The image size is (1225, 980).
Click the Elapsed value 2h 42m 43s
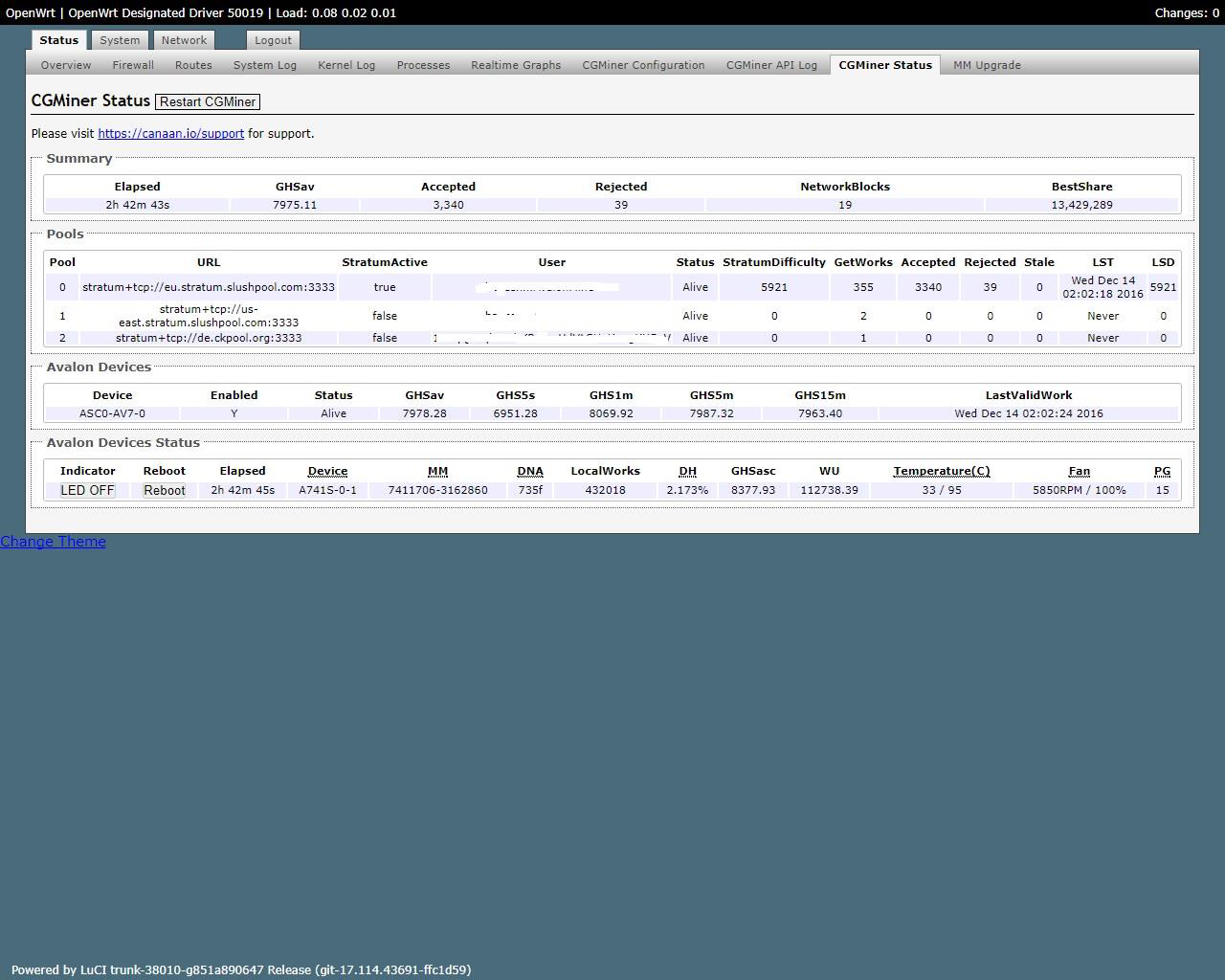pyautogui.click(x=137, y=205)
